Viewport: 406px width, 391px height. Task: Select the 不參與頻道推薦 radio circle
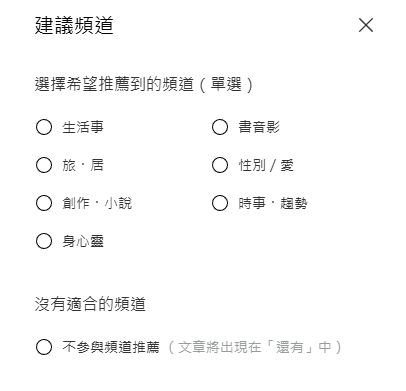[x=44, y=347]
